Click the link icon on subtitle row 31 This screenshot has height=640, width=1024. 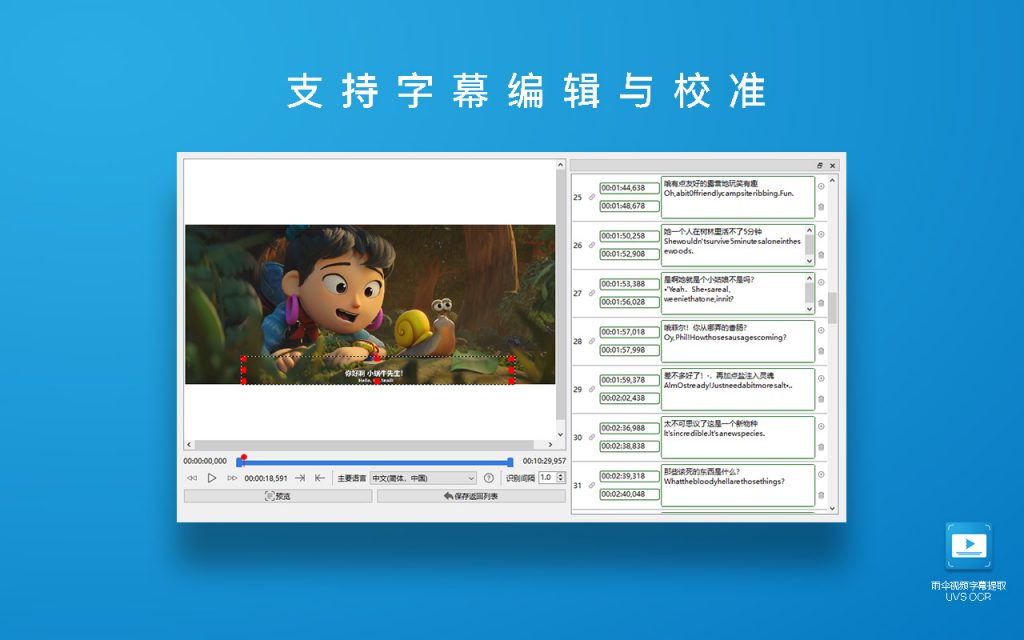tap(591, 485)
